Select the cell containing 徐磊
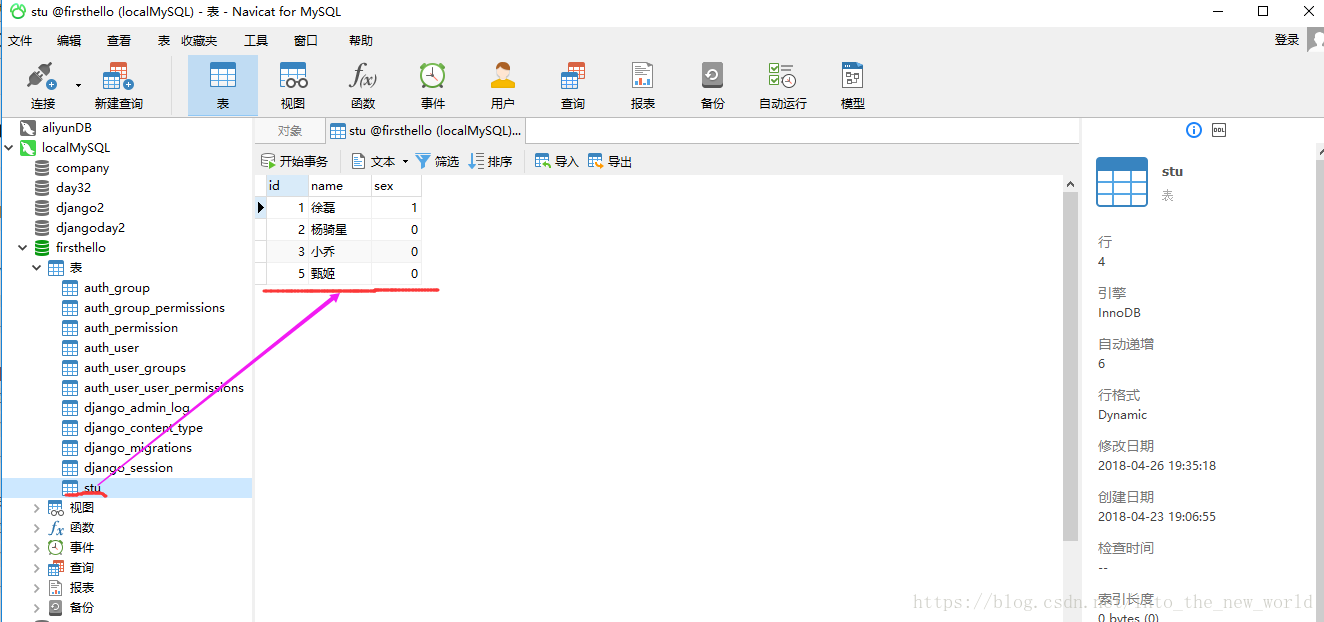The width and height of the screenshot is (1324, 622). pos(340,208)
